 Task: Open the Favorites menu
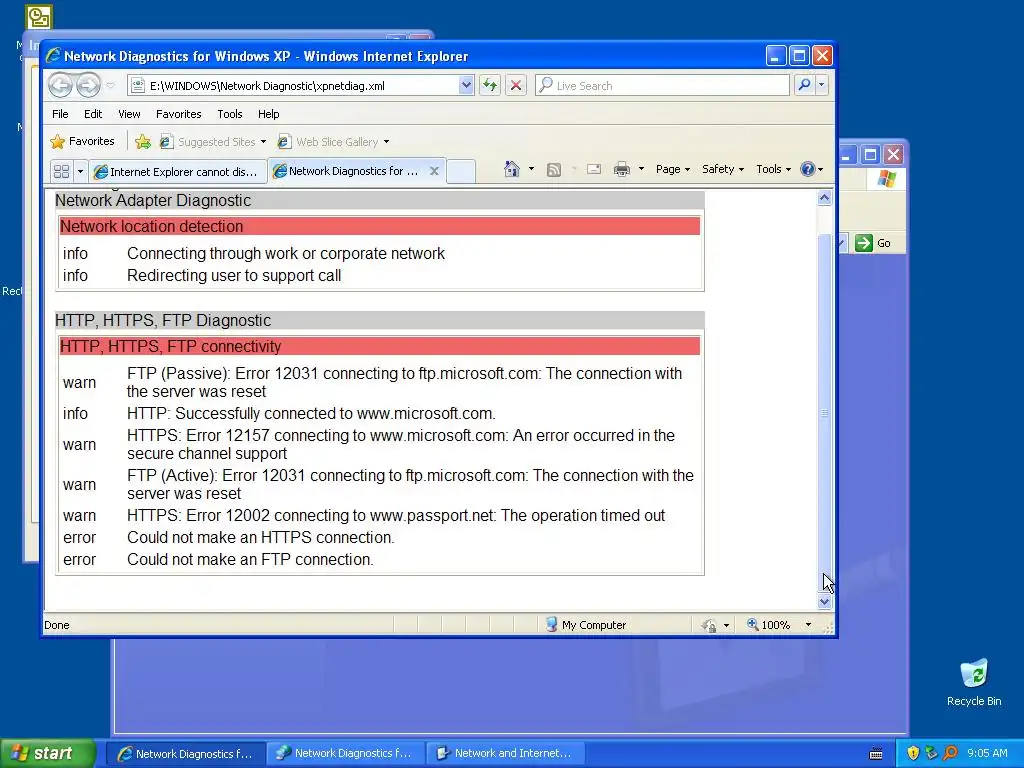point(178,114)
